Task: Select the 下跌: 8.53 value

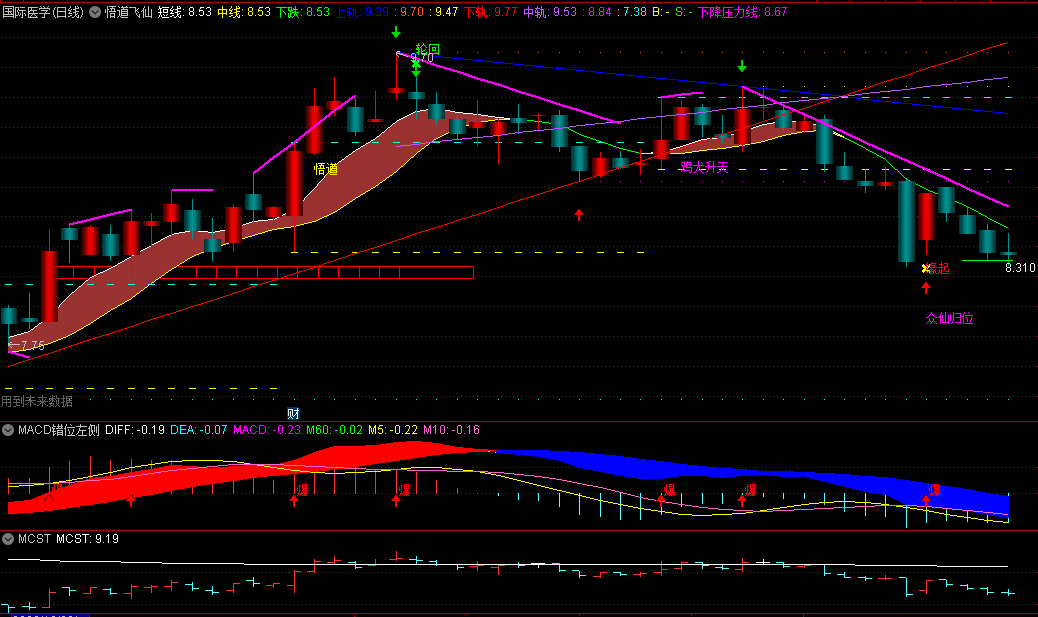Action: pos(303,12)
